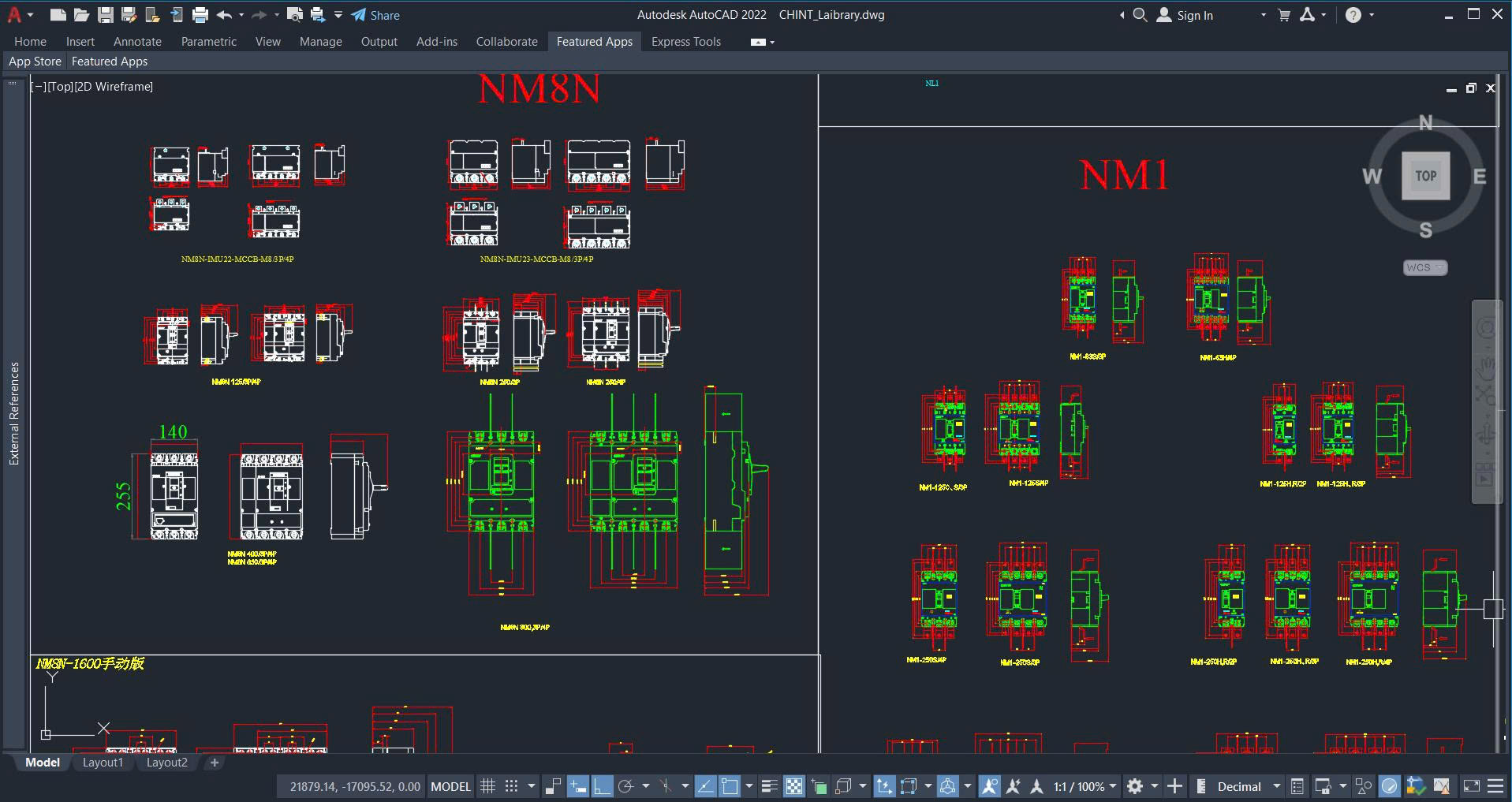Open Customize Quick Access Toolbar dropdown

tap(338, 15)
